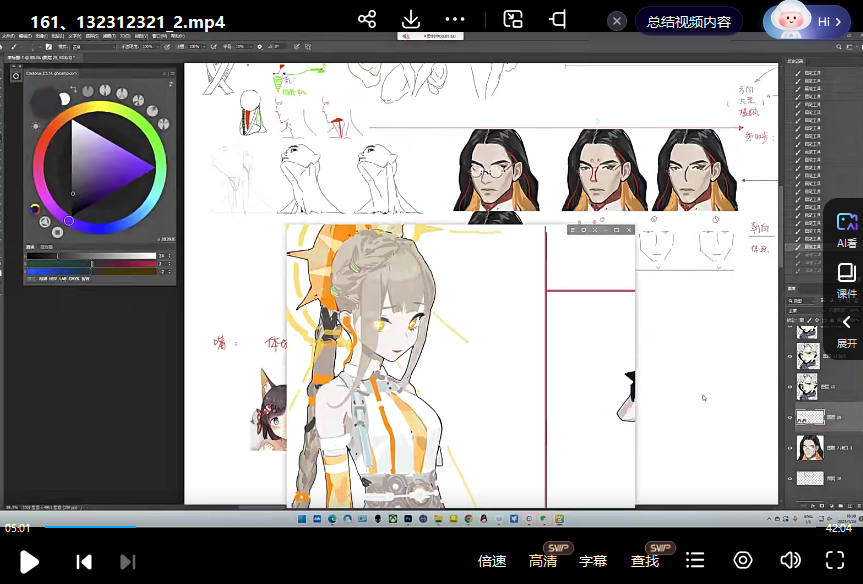Click the share icon in top bar

pos(367,20)
